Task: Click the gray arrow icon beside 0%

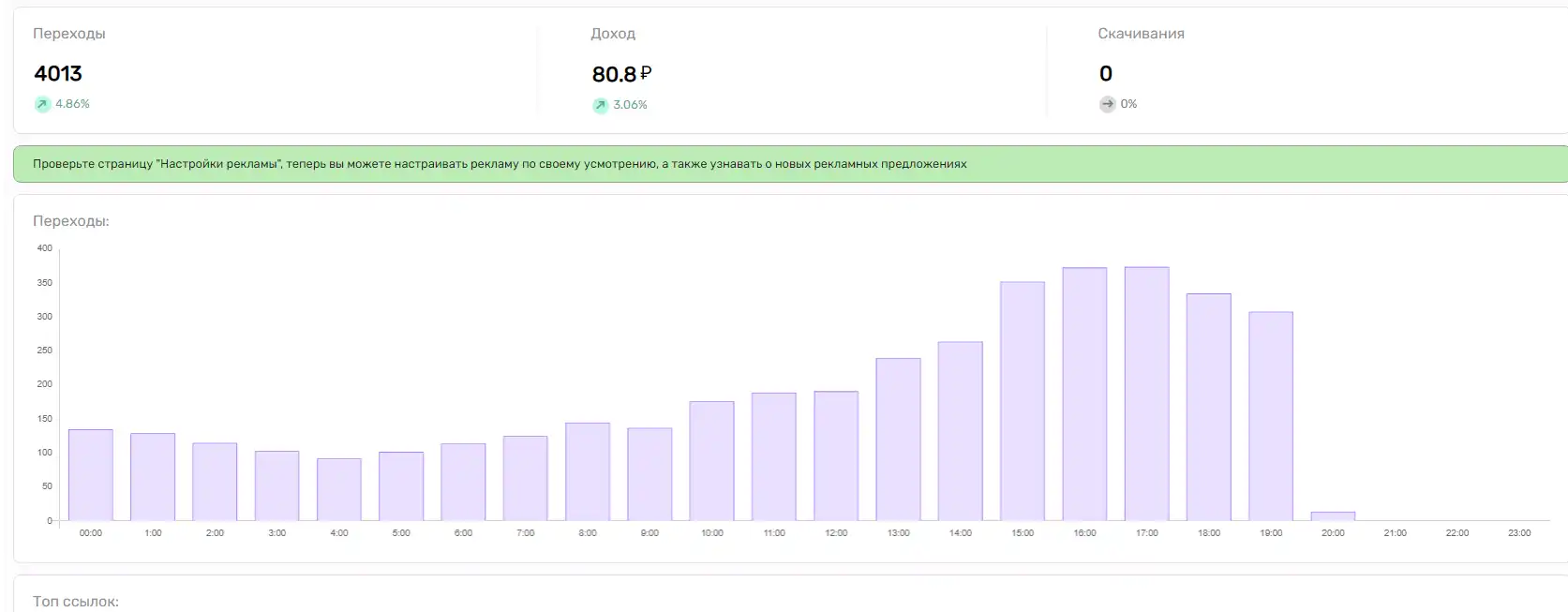Action: pos(1107,104)
